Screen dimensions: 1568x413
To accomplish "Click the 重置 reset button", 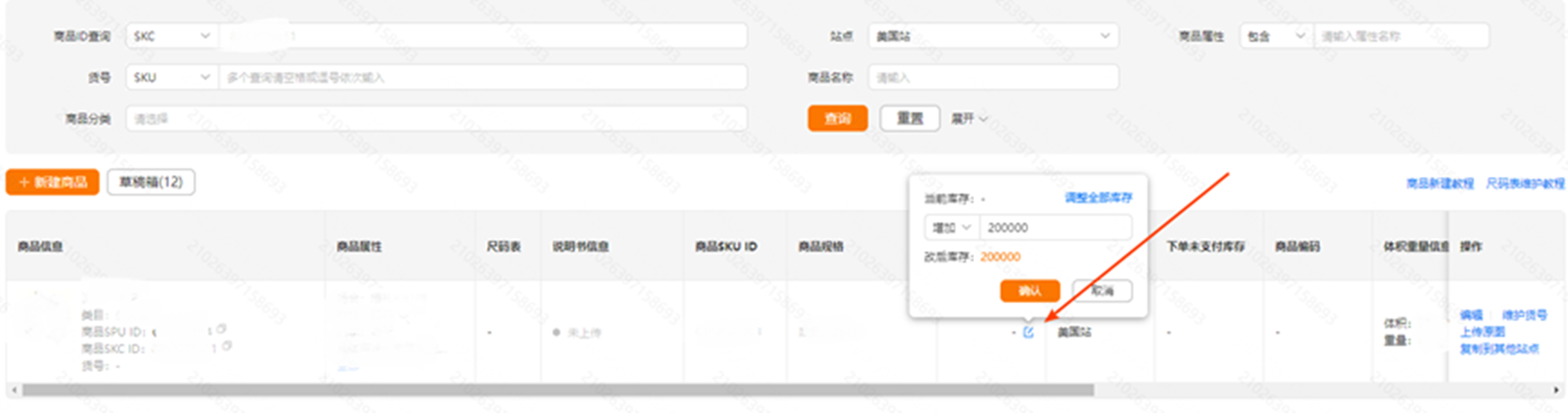I will point(909,119).
